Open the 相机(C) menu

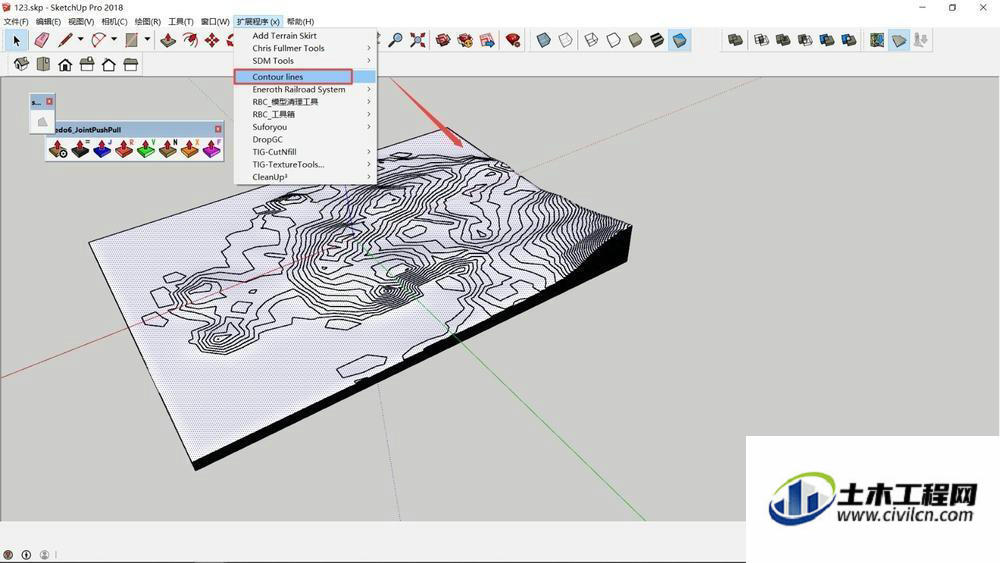point(114,22)
